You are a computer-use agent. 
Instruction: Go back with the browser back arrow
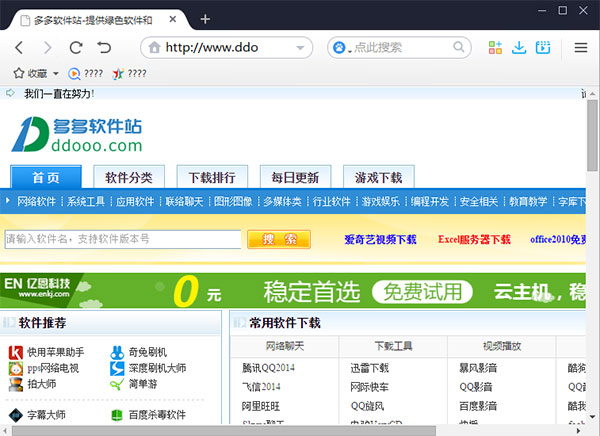(19, 47)
